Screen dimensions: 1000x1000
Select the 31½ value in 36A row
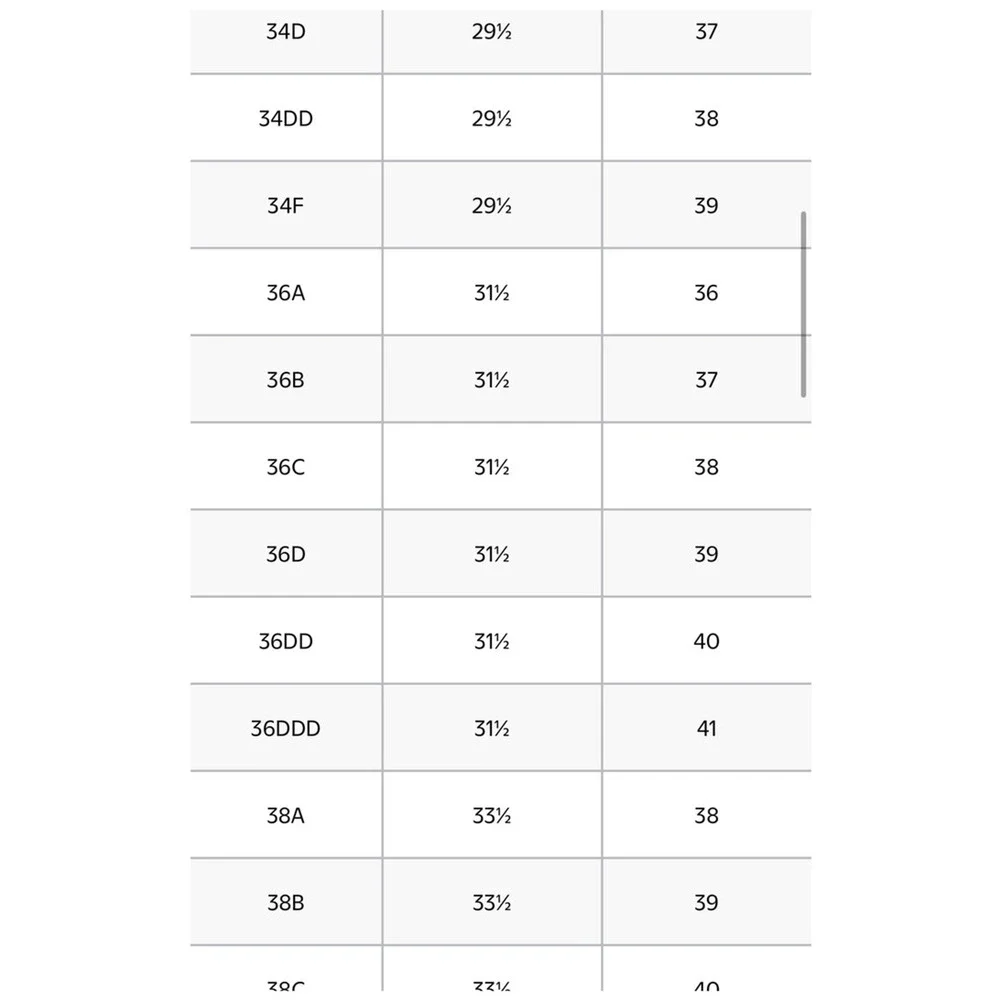(x=492, y=293)
